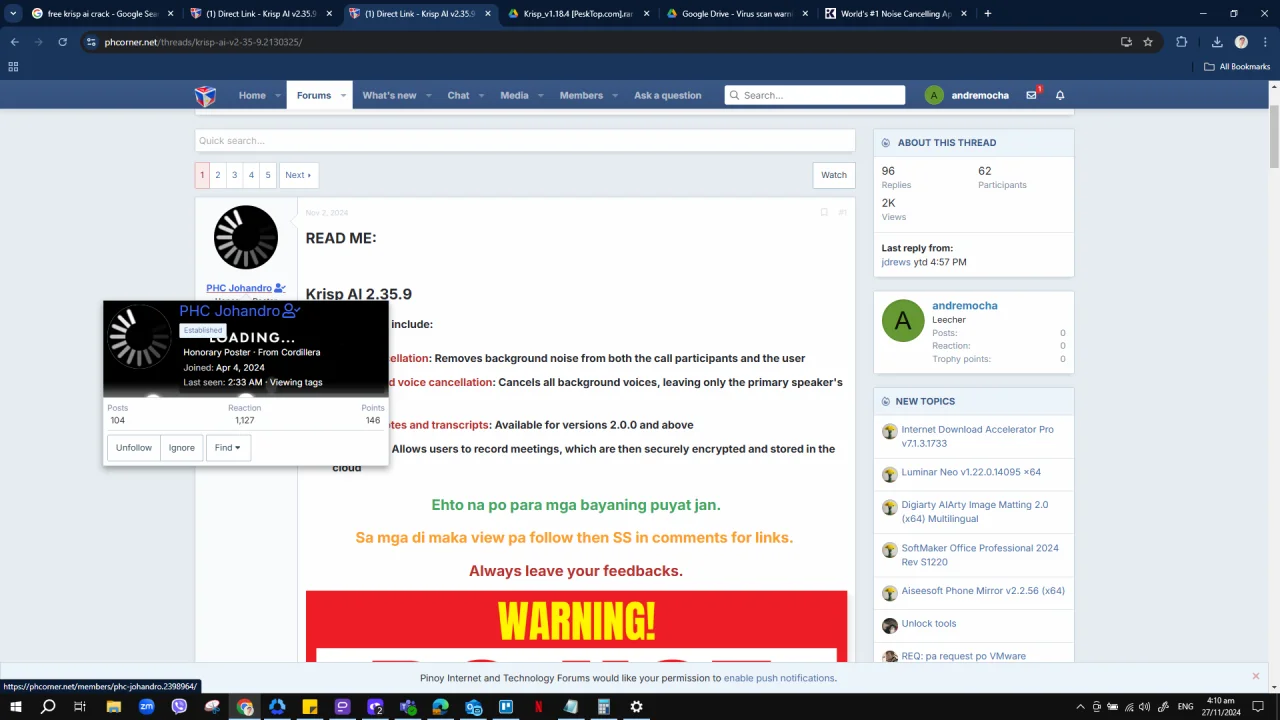Viewport: 1280px width, 720px height.
Task: Open Calculator from the taskbar
Action: 603,707
